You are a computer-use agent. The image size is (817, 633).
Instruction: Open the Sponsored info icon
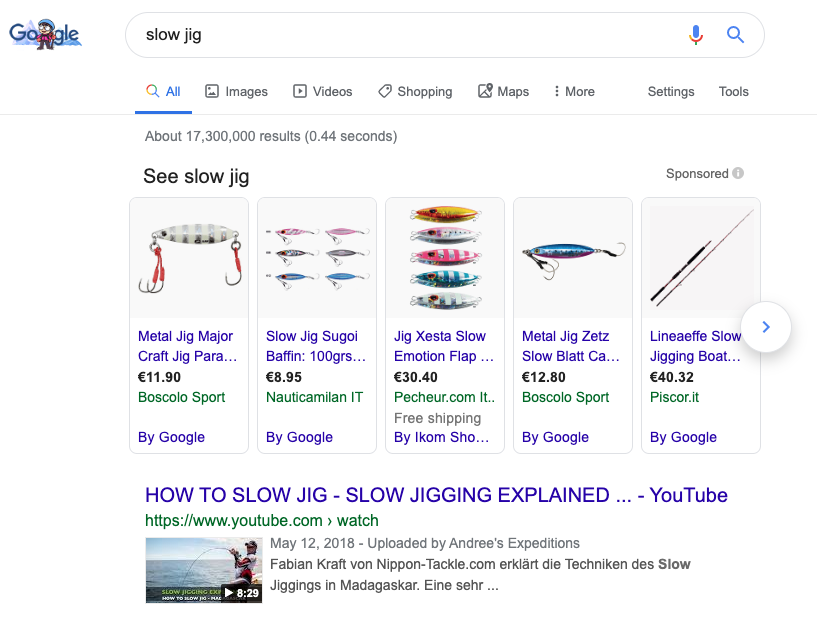(738, 173)
